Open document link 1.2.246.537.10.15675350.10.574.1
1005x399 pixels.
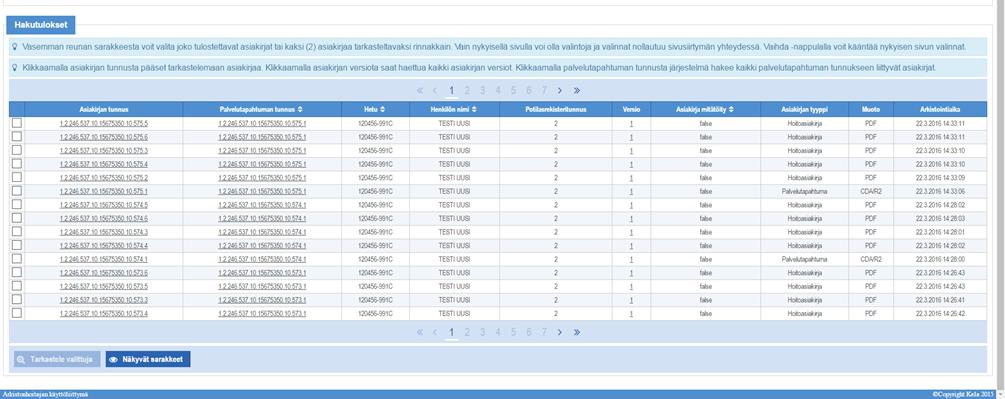(104, 259)
